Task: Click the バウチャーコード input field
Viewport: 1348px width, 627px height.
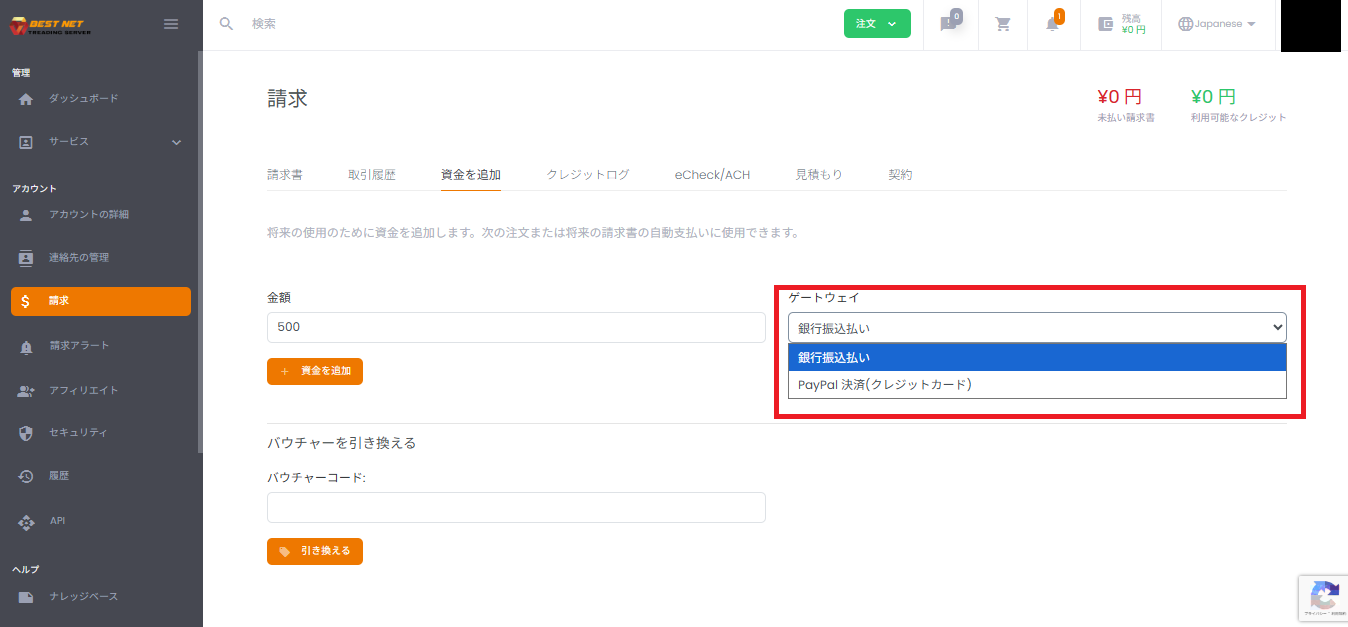Action: click(x=516, y=507)
